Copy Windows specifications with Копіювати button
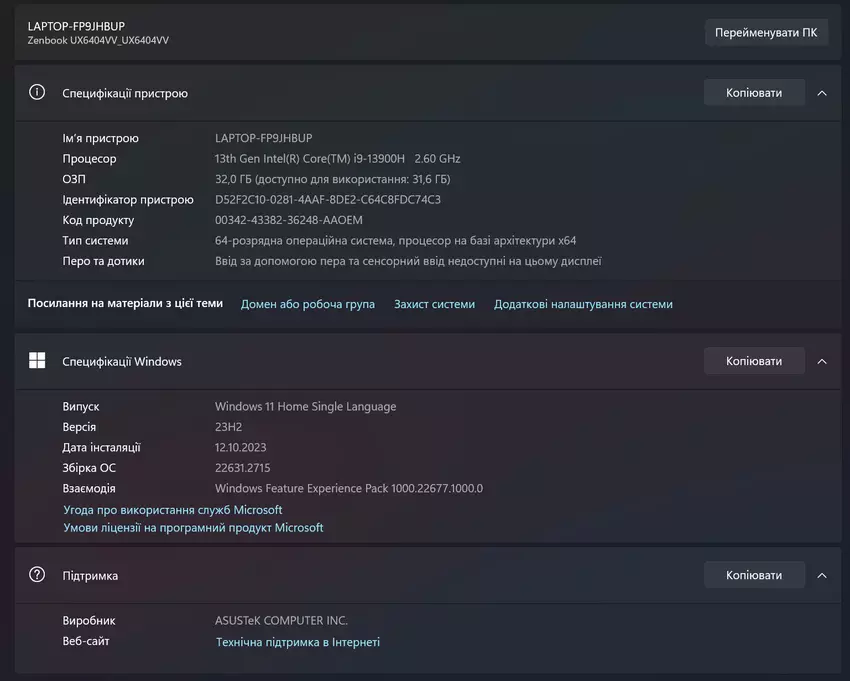 pos(754,361)
